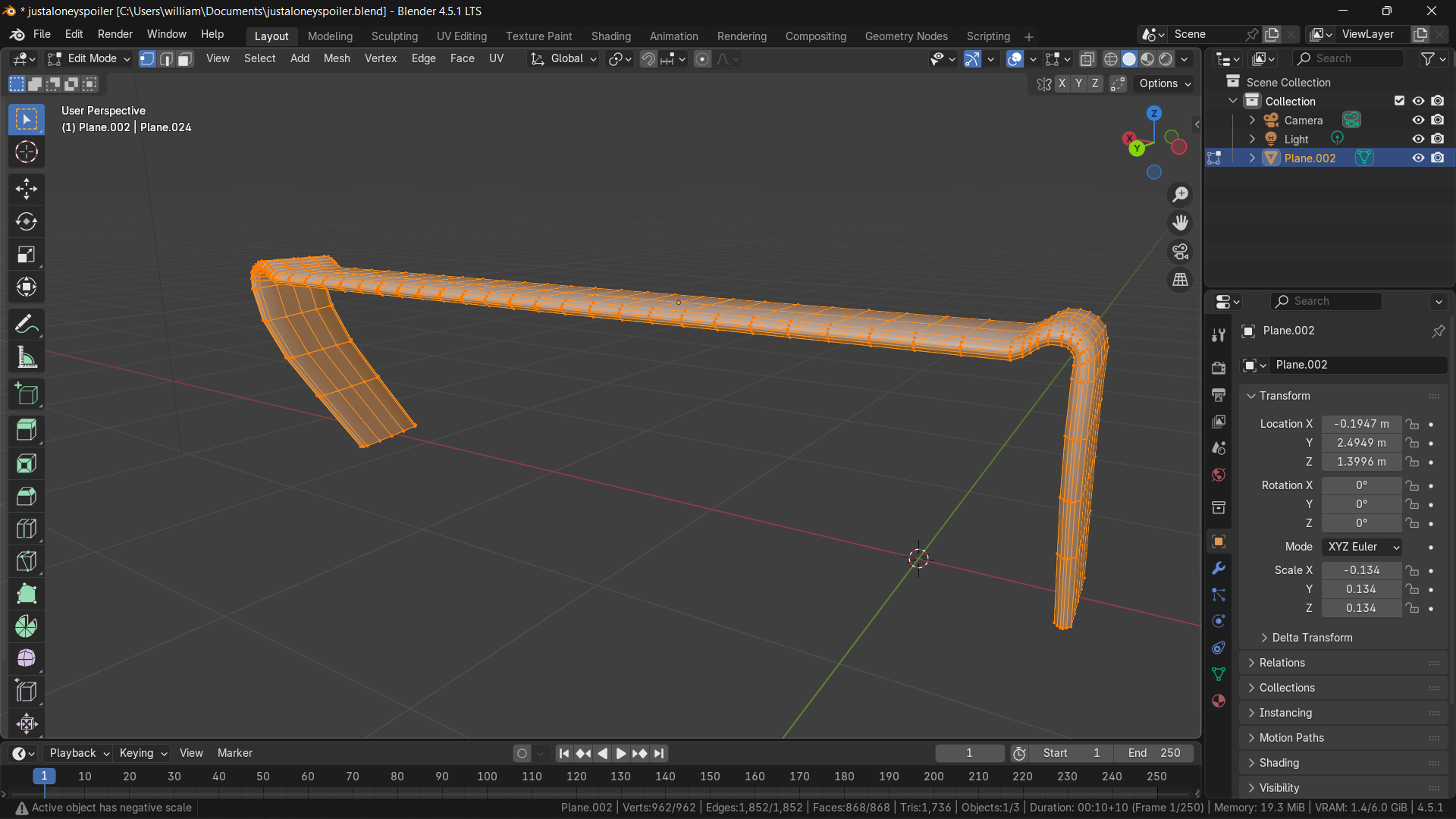Open the Modifiers wrench properties tab
This screenshot has width=1456, height=819.
(1219, 568)
